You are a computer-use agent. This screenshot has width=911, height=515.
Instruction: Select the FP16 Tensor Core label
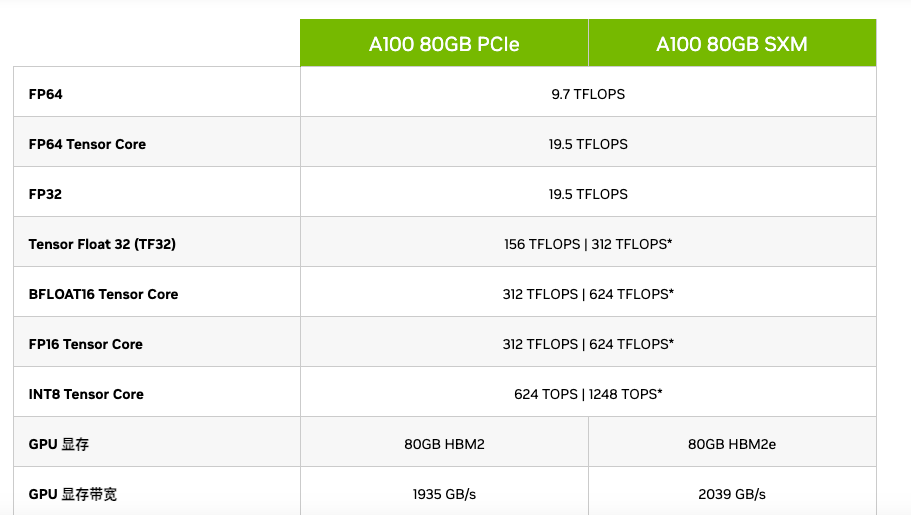click(85, 344)
